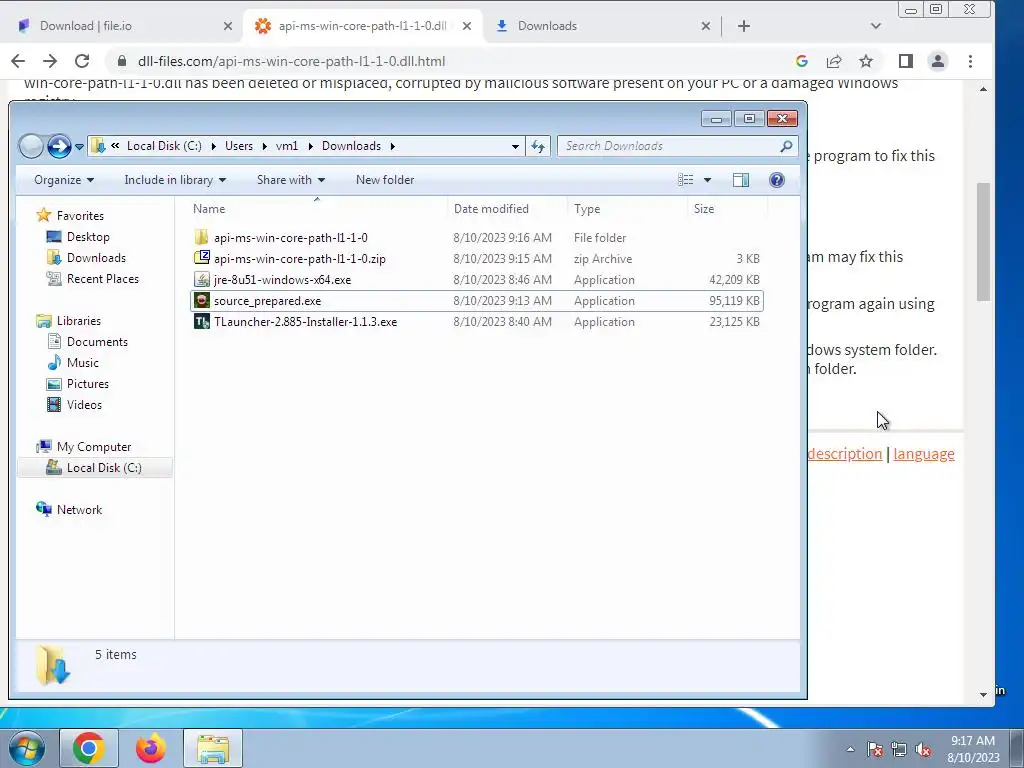Open Explorer Help with the question mark icon
This screenshot has height=768, width=1024.
[776, 180]
